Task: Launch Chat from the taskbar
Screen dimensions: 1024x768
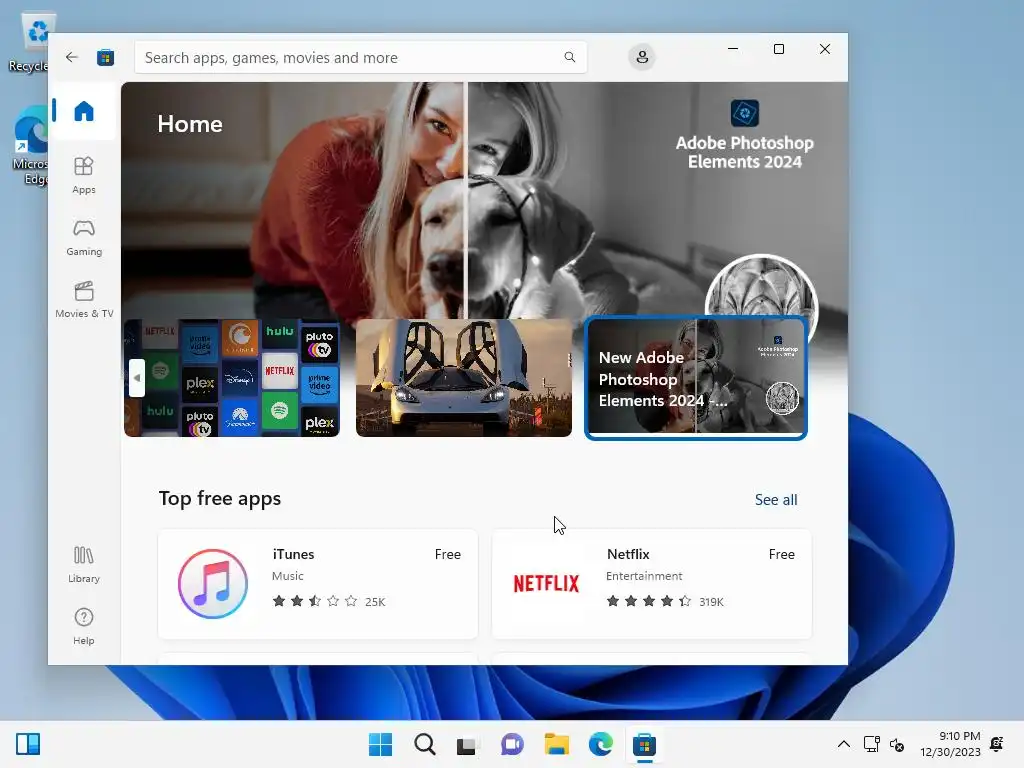Action: tap(512, 744)
